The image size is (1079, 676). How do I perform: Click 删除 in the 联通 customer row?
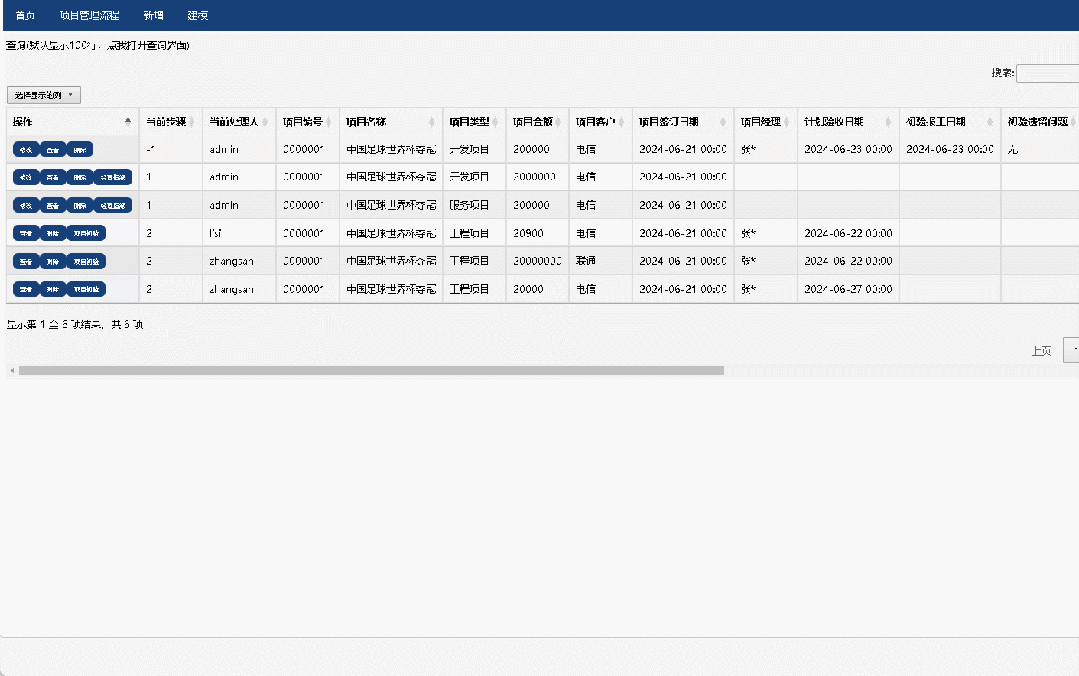(53, 262)
